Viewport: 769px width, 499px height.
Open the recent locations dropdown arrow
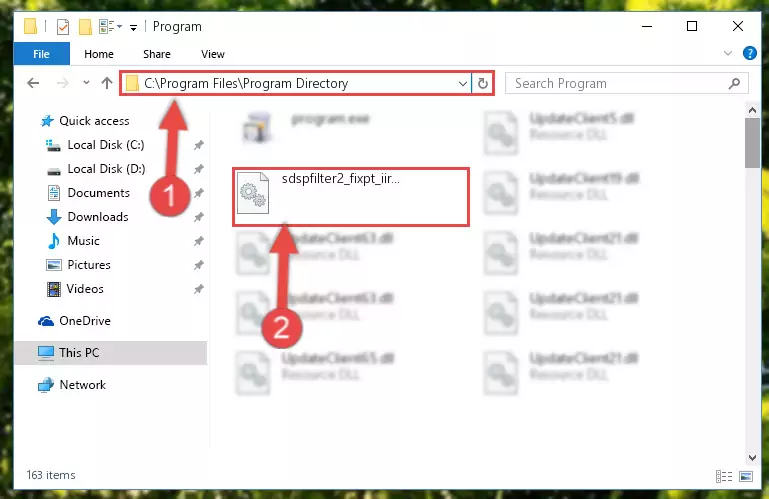(x=86, y=83)
